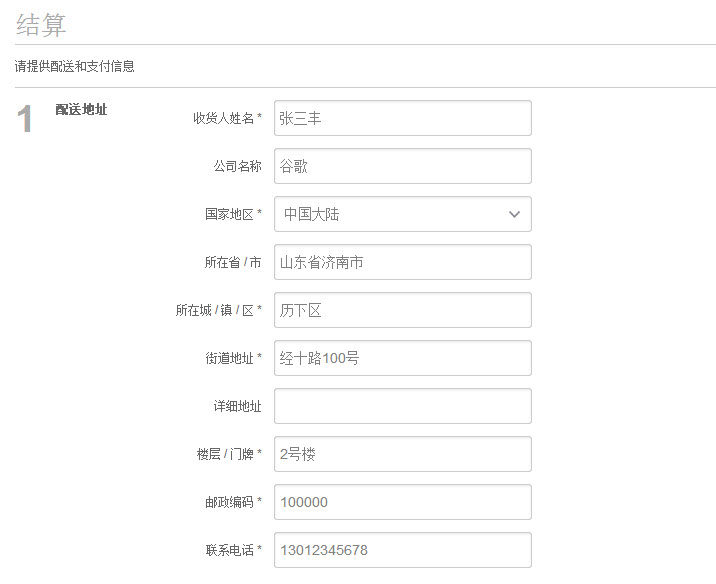
Task: Click the 街道地址 label
Action: pyautogui.click(x=233, y=358)
